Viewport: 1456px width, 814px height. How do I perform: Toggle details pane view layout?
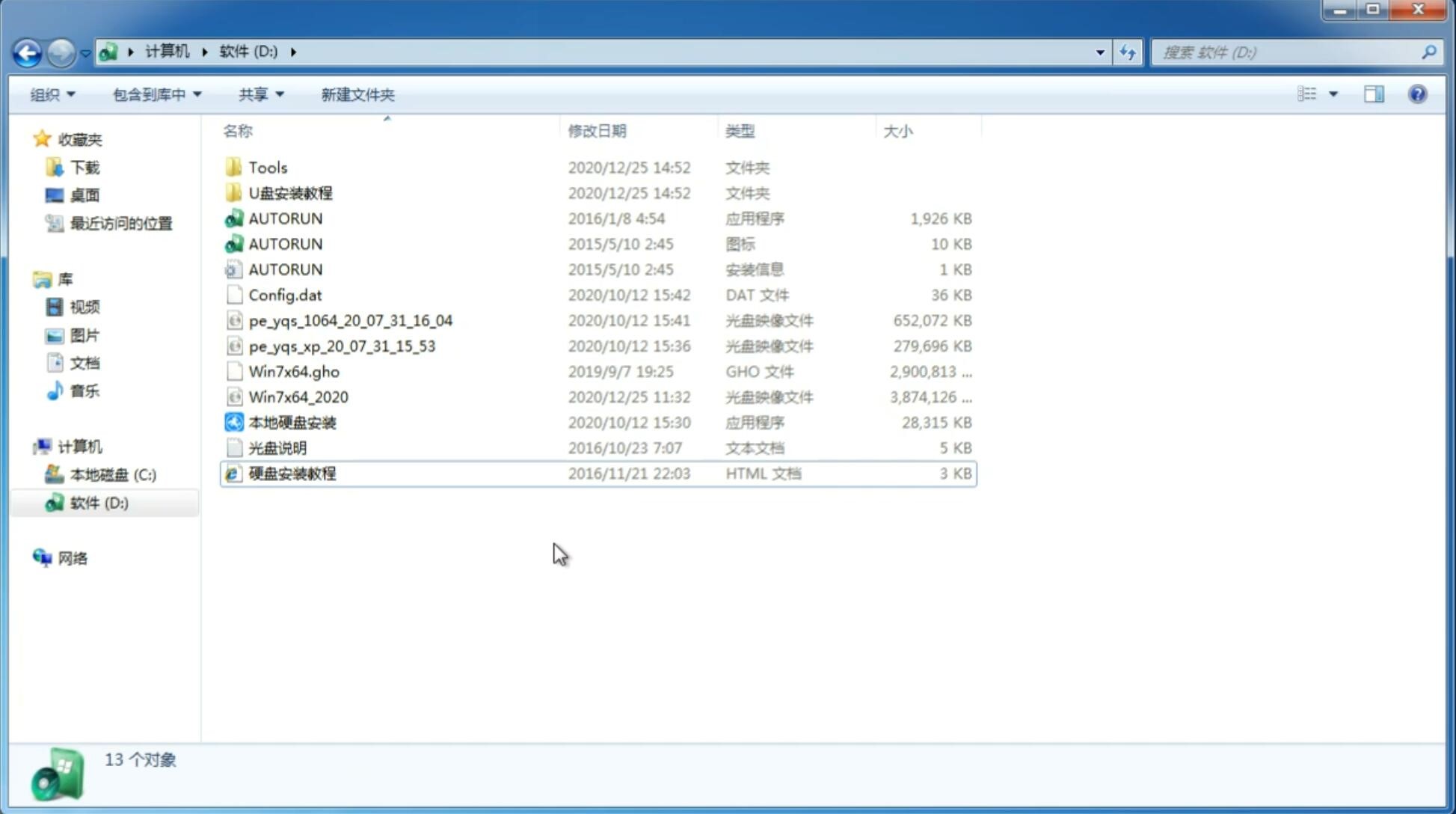point(1373,93)
